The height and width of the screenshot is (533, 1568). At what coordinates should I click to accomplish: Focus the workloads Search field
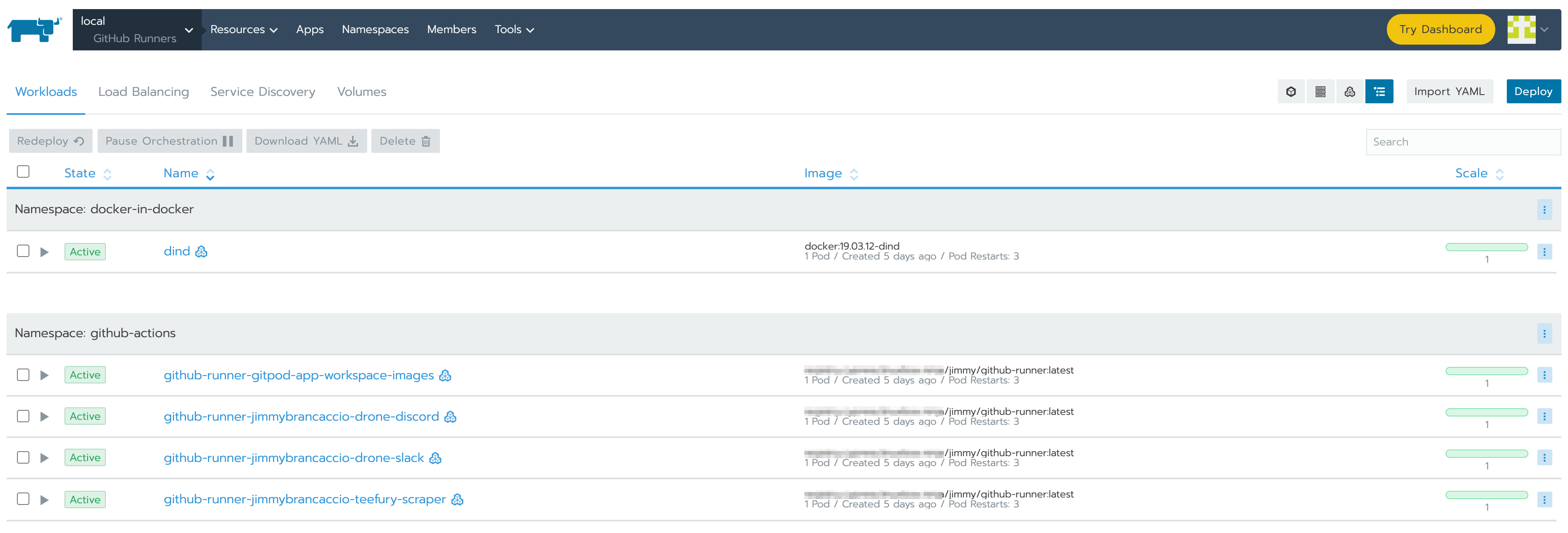coord(1462,142)
